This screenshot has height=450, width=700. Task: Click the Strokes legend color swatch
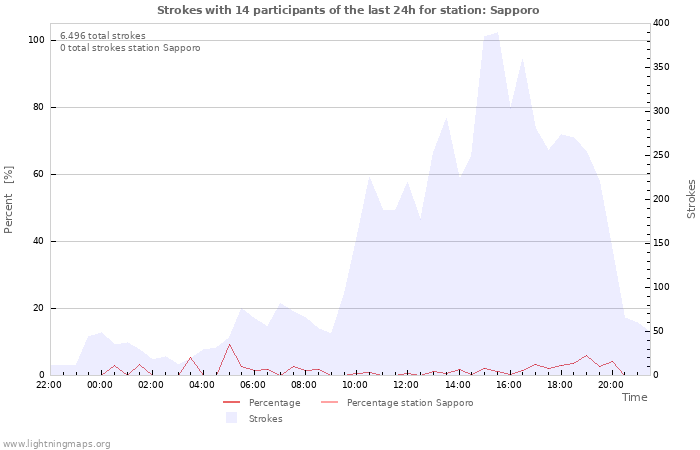click(x=231, y=418)
